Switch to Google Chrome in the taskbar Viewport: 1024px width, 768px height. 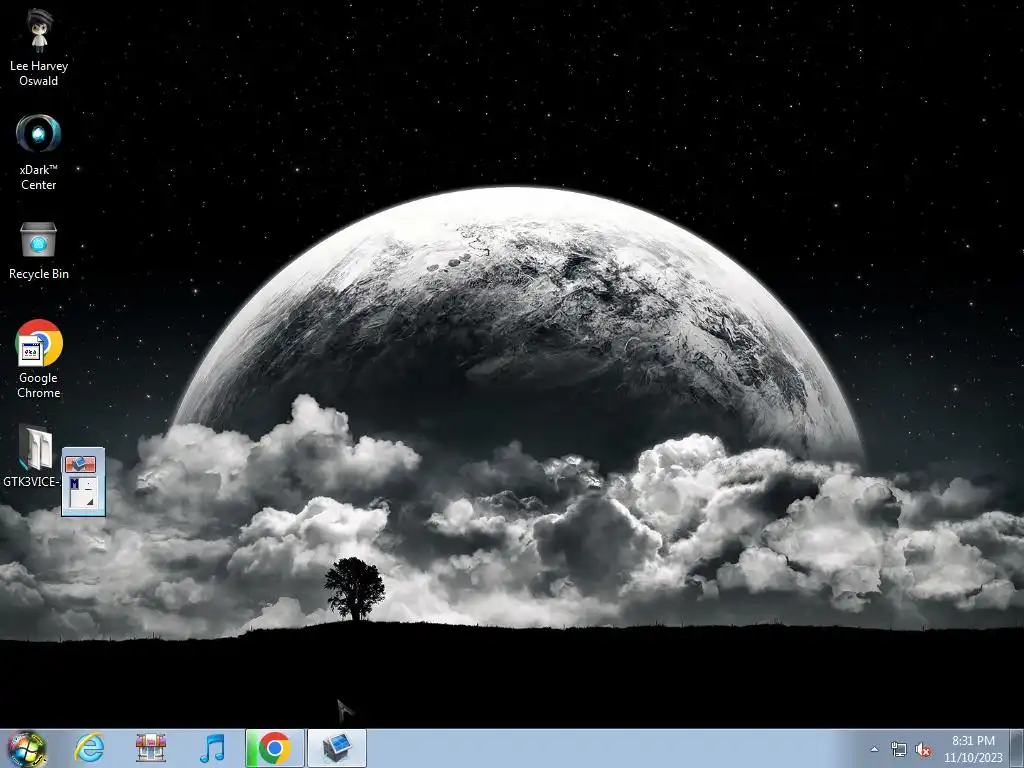tap(275, 748)
